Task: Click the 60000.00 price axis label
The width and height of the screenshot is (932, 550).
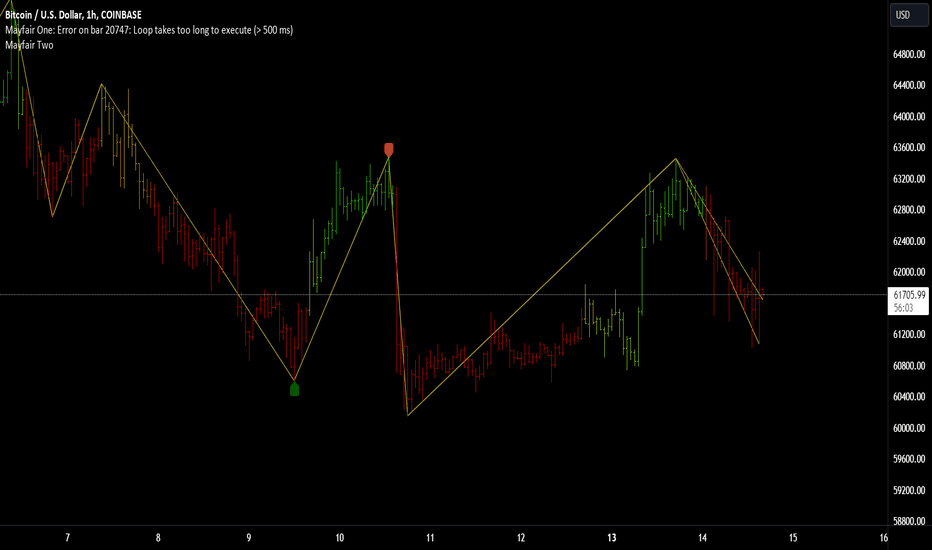Action: coord(909,428)
